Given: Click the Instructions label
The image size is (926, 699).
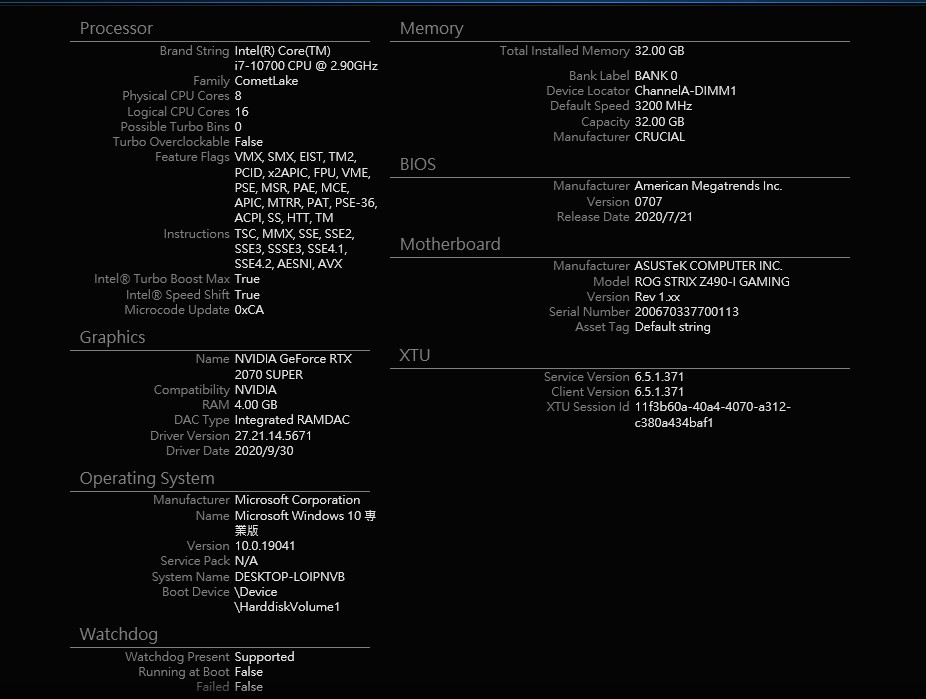Looking at the screenshot, I should [196, 234].
